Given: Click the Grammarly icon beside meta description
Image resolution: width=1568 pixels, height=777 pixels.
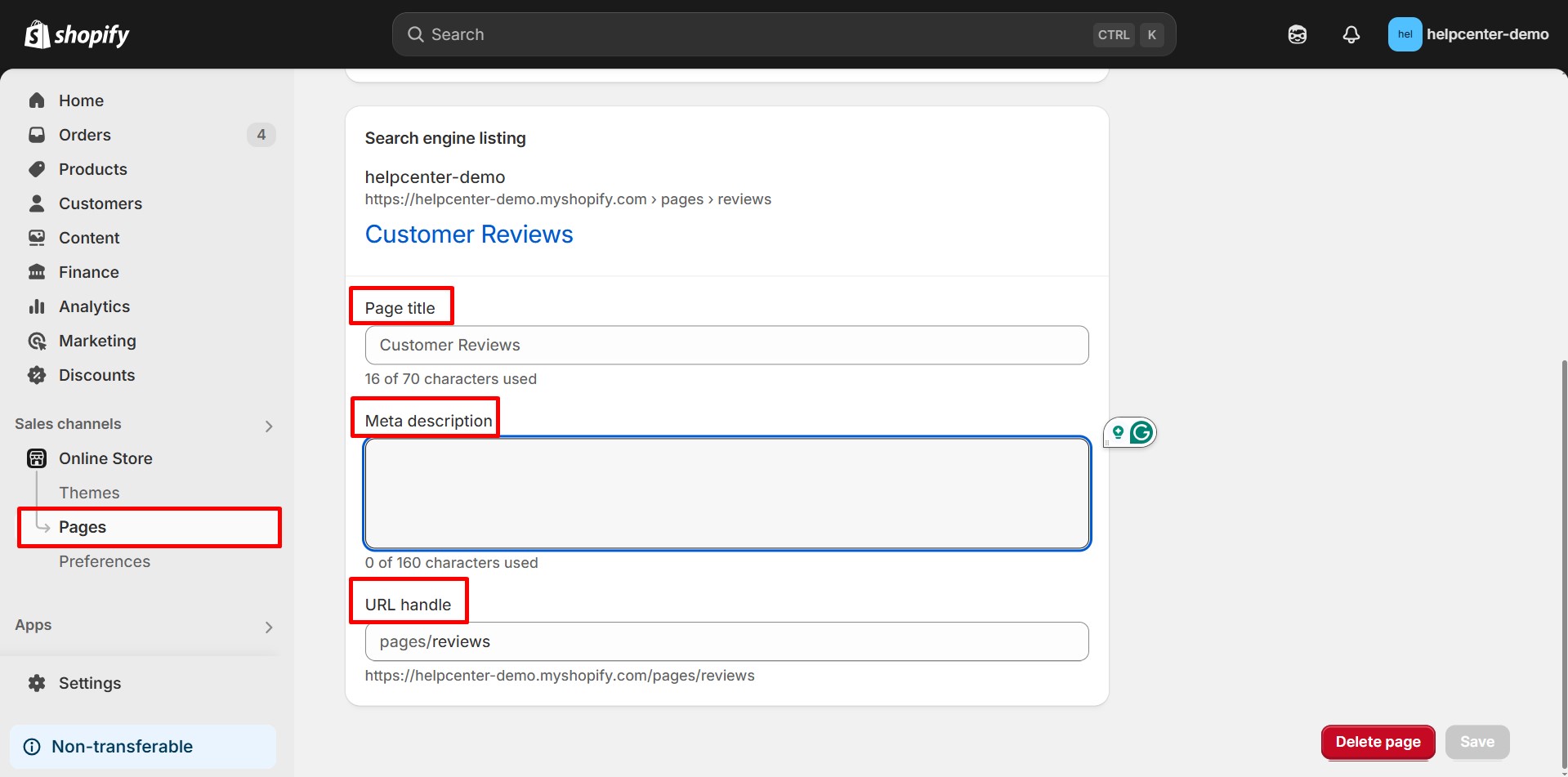Looking at the screenshot, I should click(x=1141, y=432).
